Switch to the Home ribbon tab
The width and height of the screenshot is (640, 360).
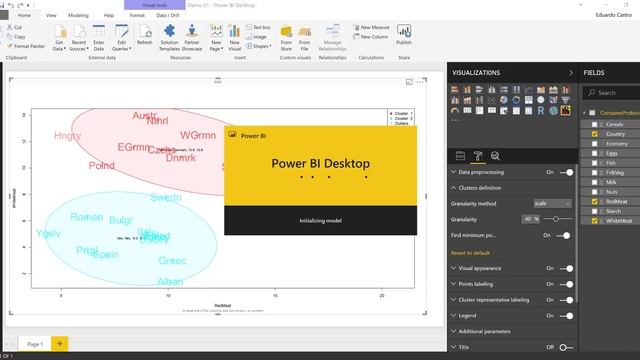[24, 15]
